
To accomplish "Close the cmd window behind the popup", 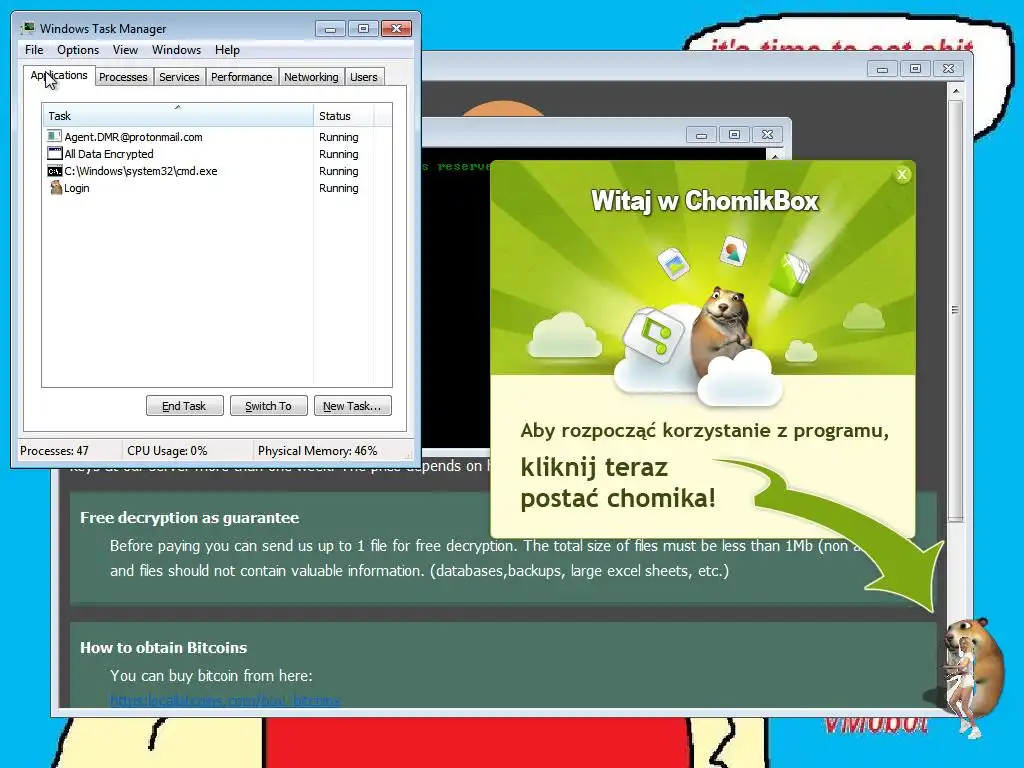I will (767, 135).
